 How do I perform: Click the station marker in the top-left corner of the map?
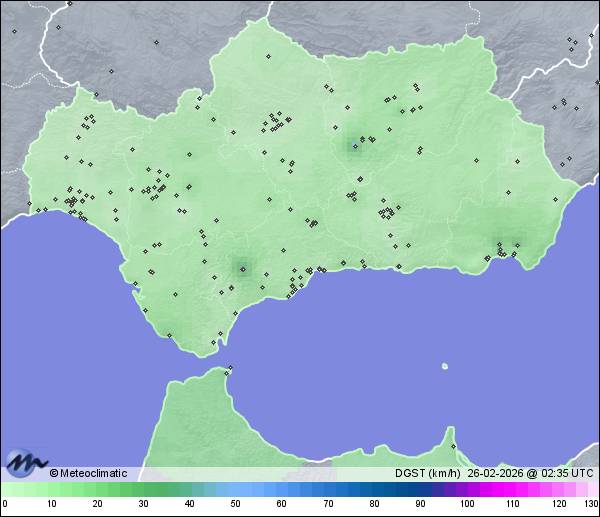[15, 31]
